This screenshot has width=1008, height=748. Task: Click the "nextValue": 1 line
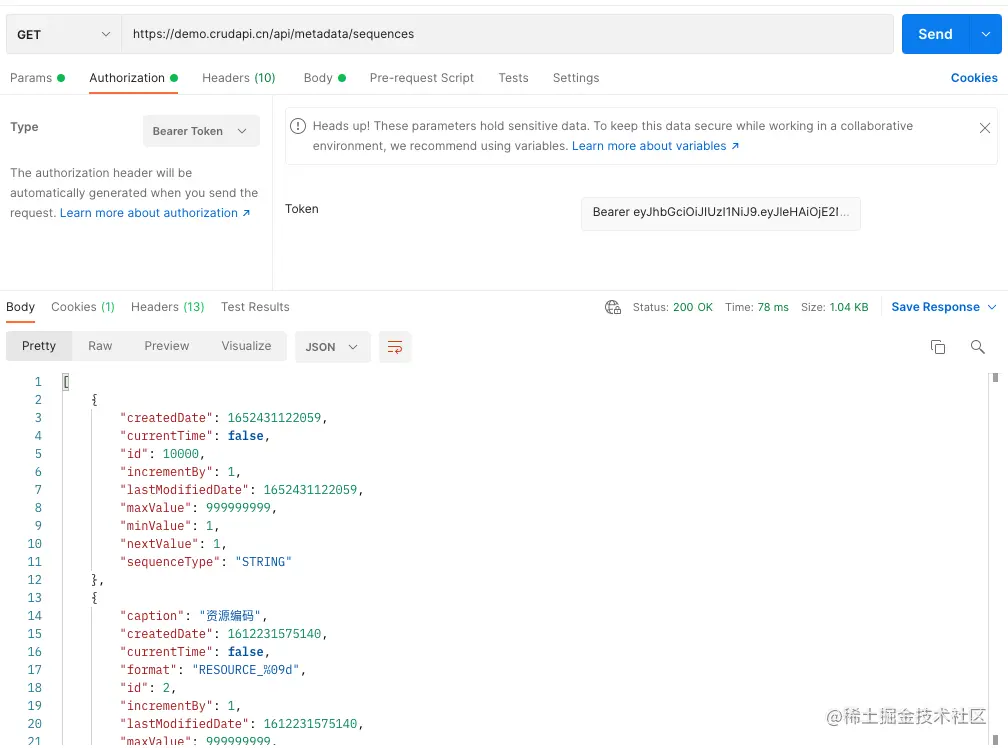pyautogui.click(x=173, y=544)
